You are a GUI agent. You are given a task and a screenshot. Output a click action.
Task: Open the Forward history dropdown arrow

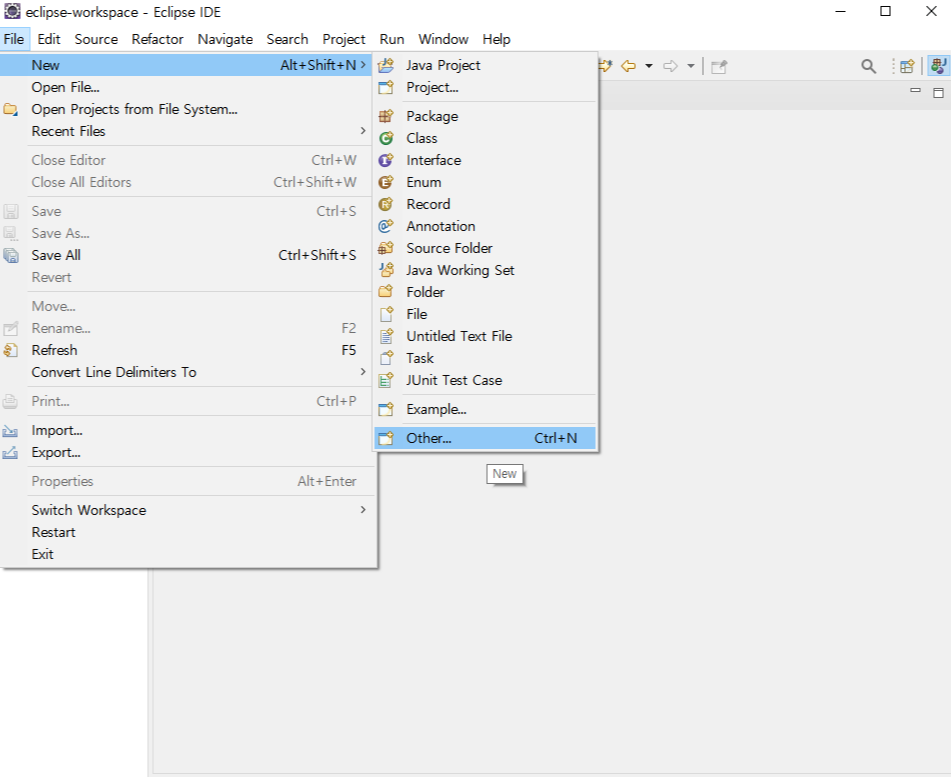pos(690,66)
